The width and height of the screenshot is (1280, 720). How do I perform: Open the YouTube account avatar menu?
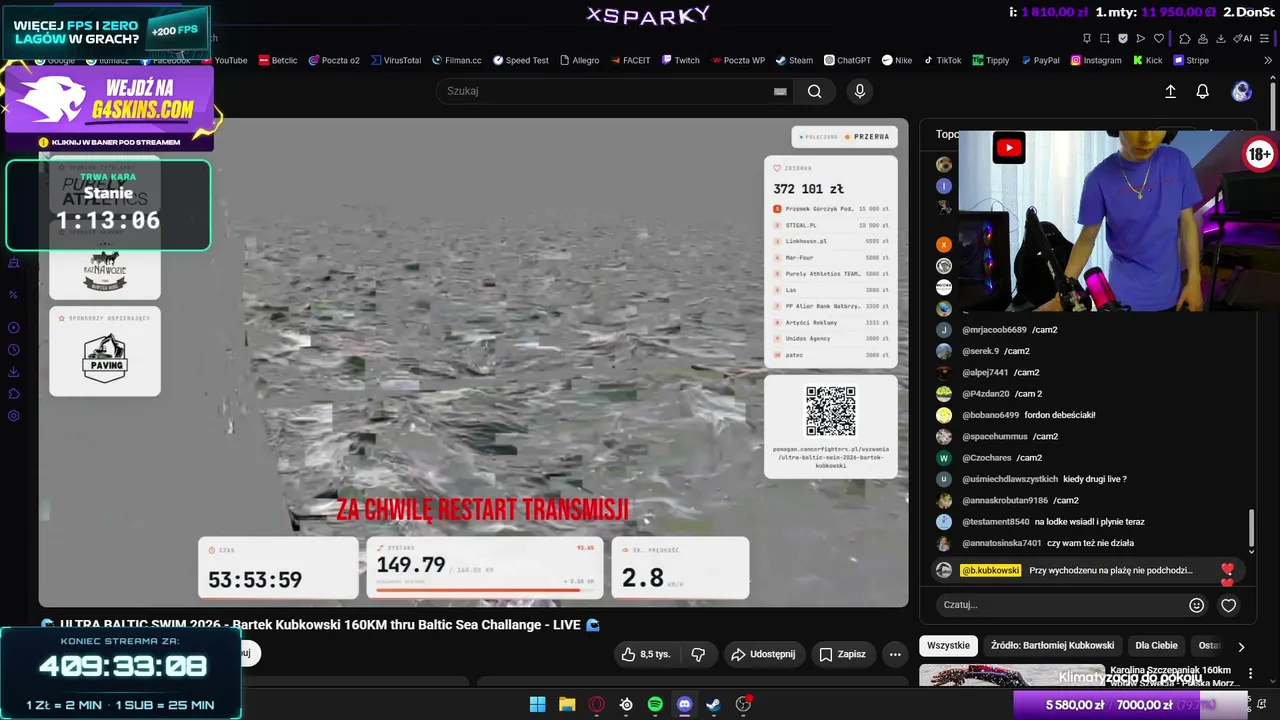(1242, 91)
